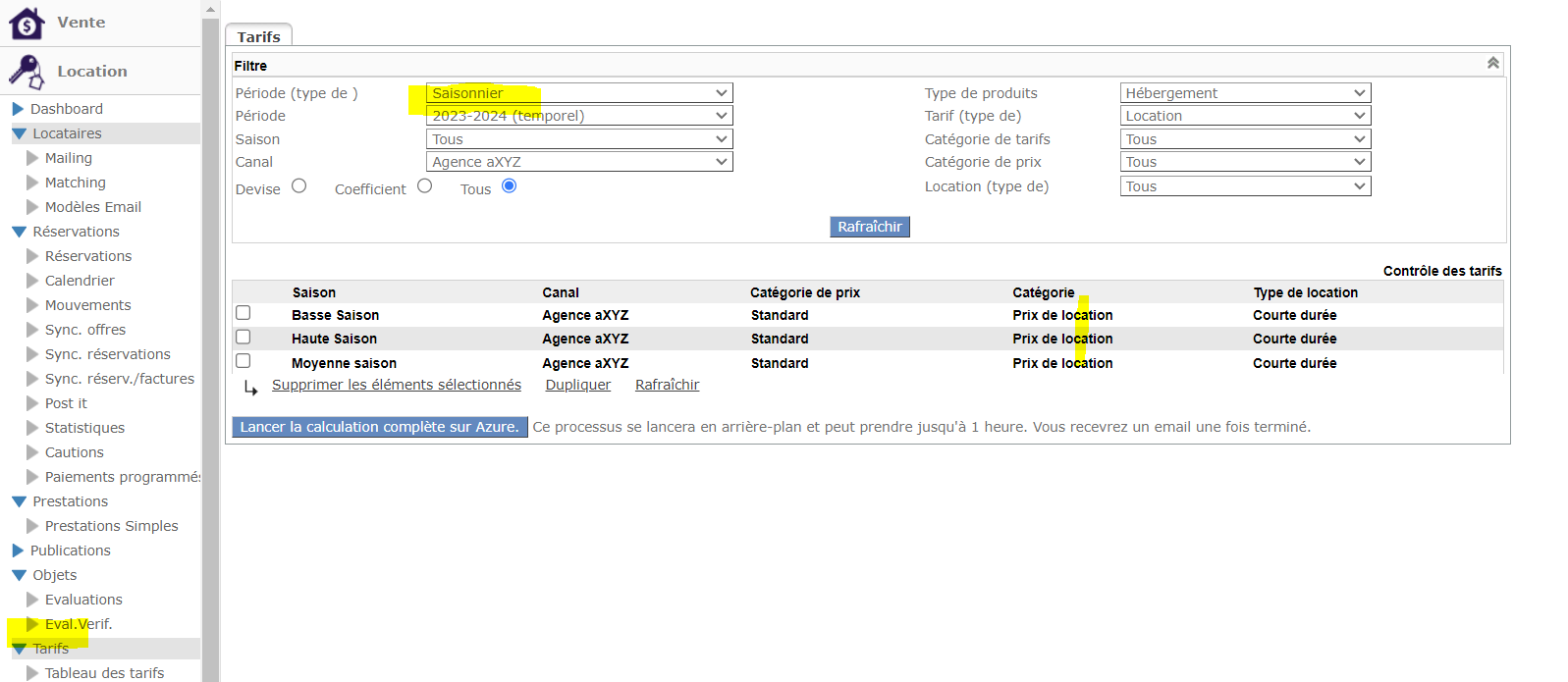Tick the Basse Saison row checkbox

point(243,313)
